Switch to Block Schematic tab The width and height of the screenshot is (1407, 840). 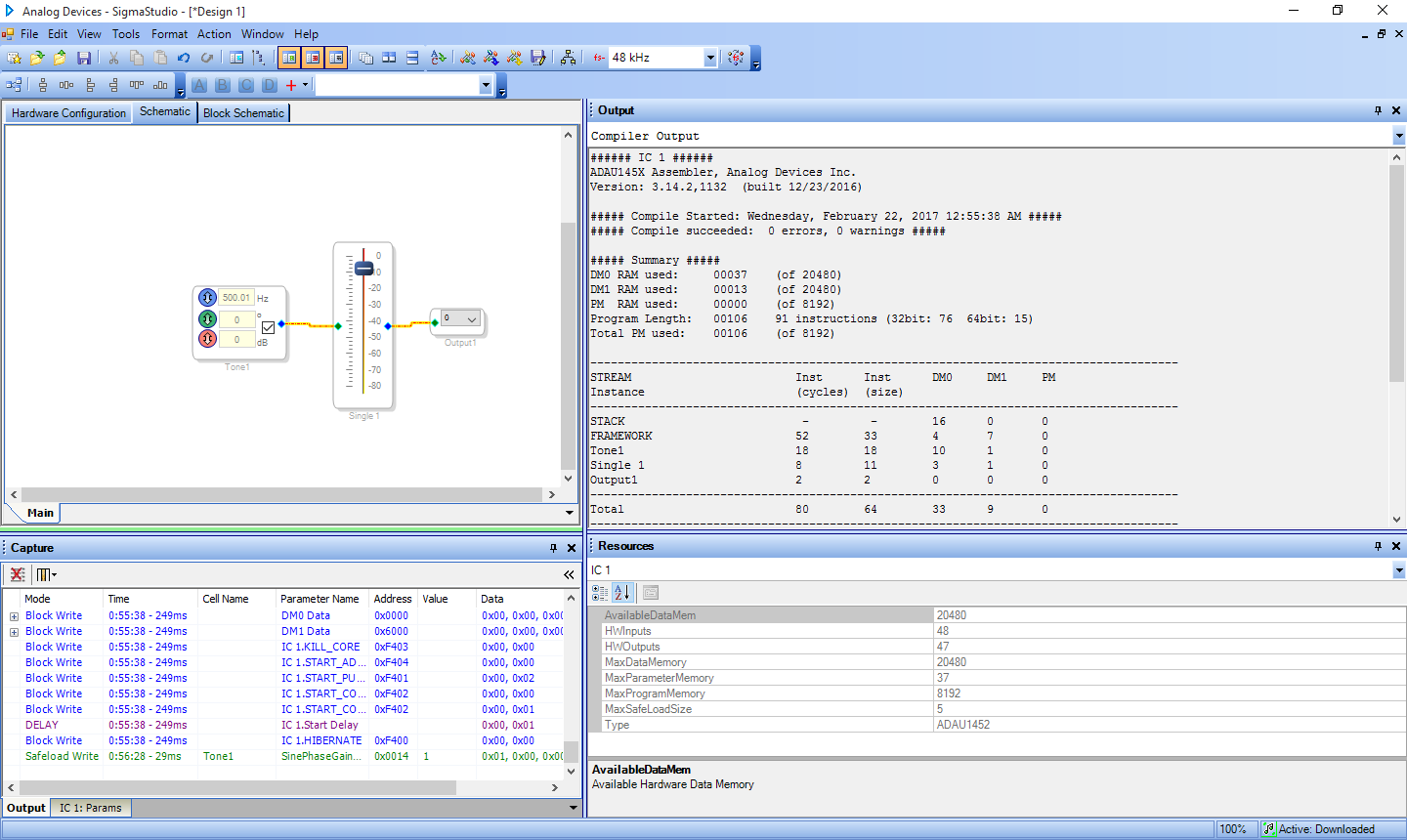pyautogui.click(x=243, y=113)
